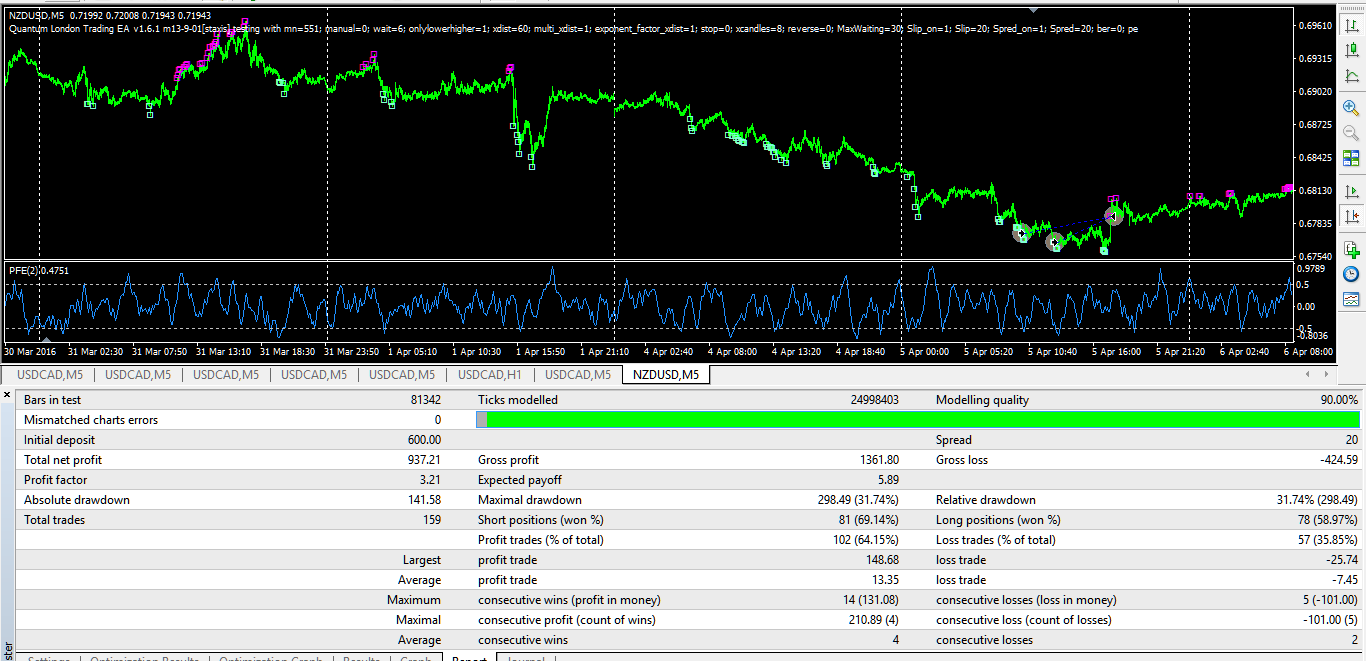1366x661 pixels.
Task: Click the Expected payoff value 5.89
Action: (887, 480)
